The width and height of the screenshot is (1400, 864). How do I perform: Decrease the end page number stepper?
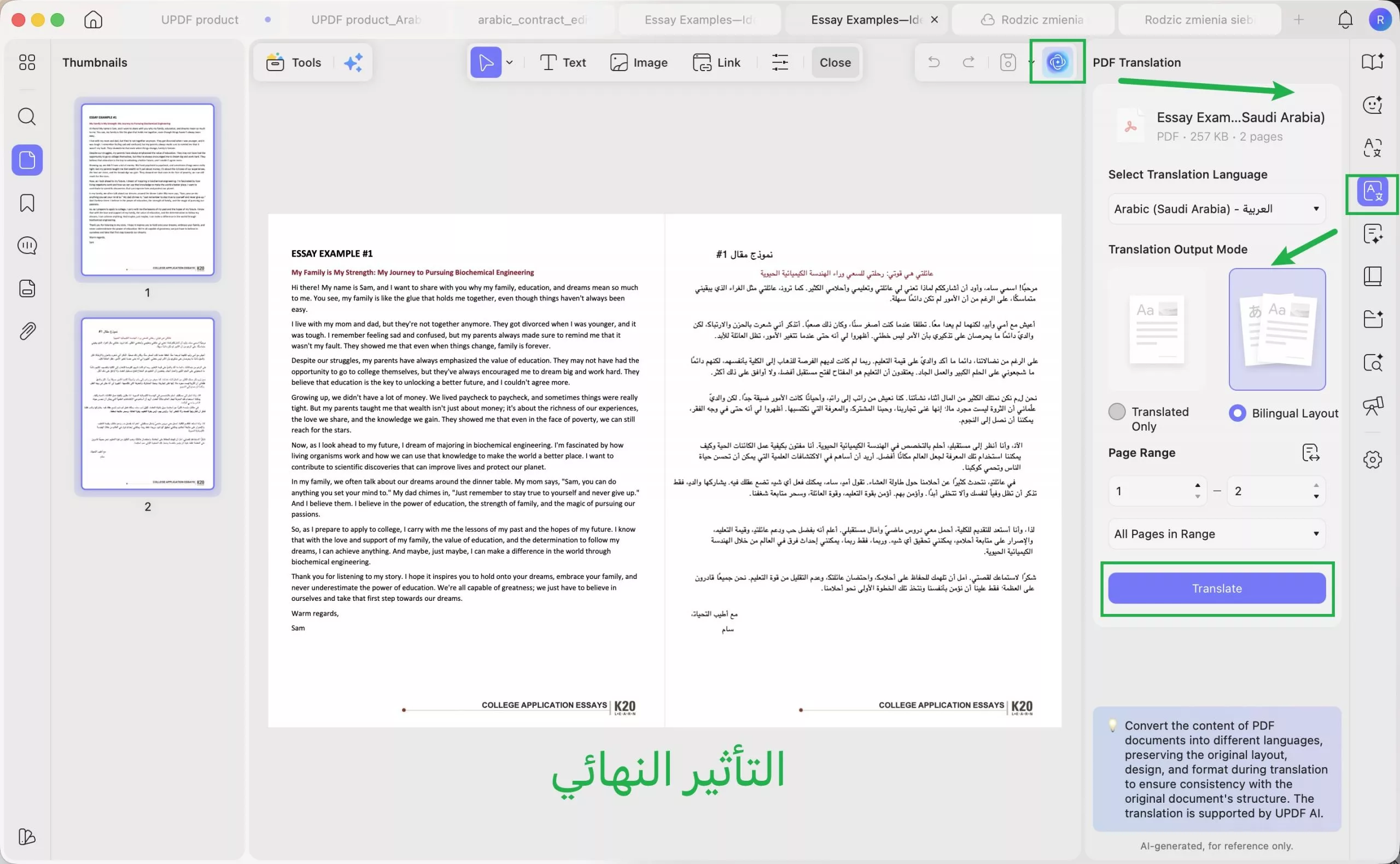click(1316, 497)
